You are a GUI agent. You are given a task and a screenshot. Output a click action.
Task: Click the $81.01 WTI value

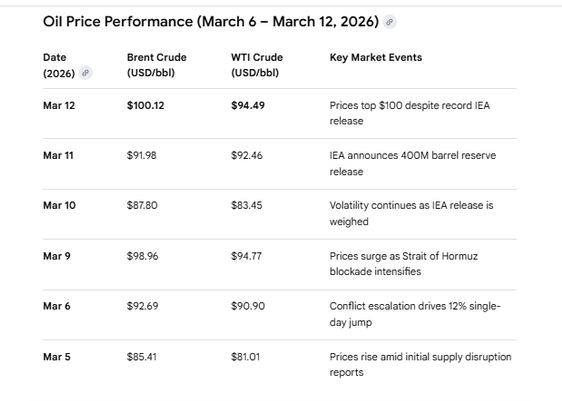tap(245, 357)
